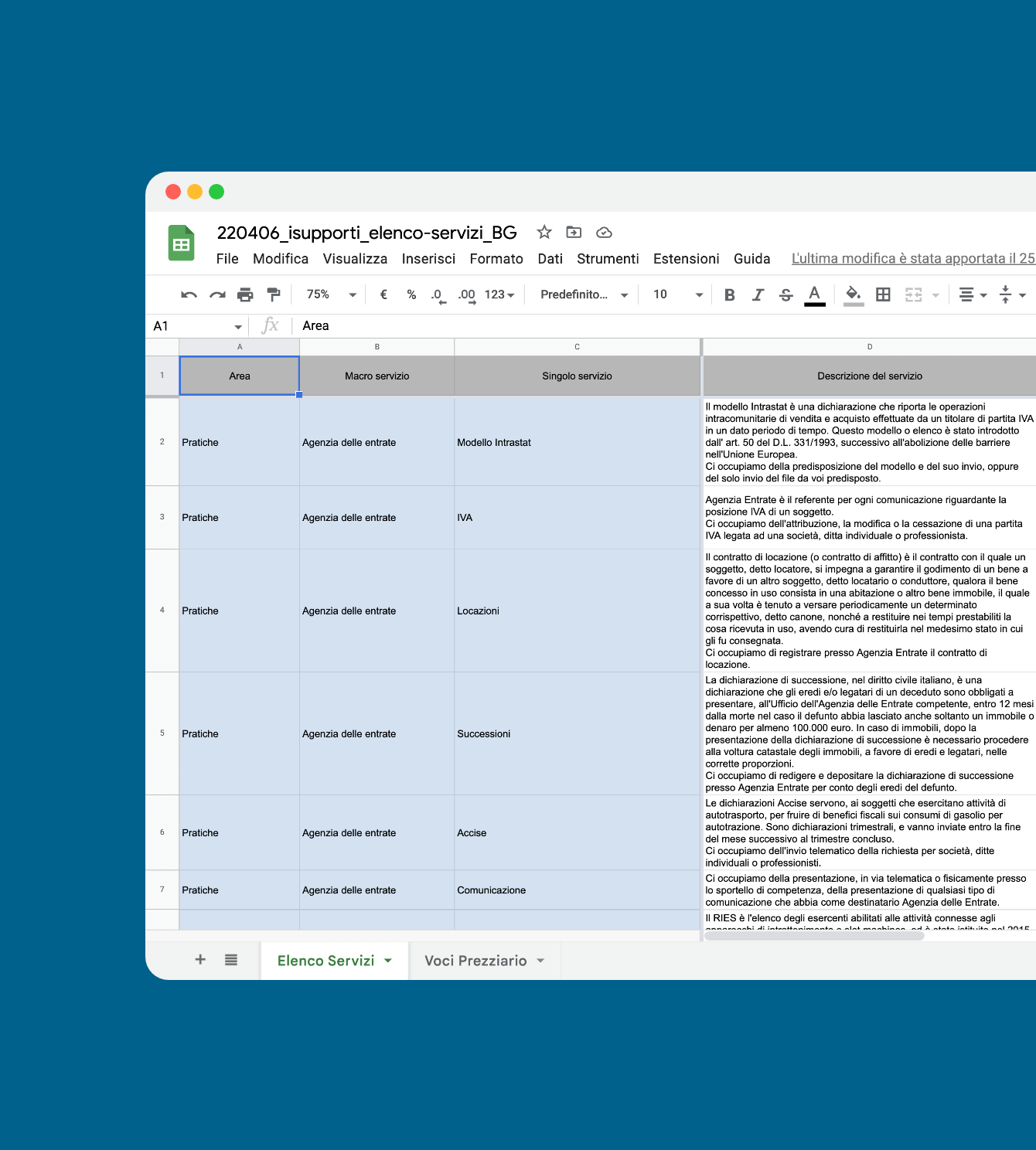Select the IVA cell
This screenshot has width=1036, height=1150.
coord(577,518)
